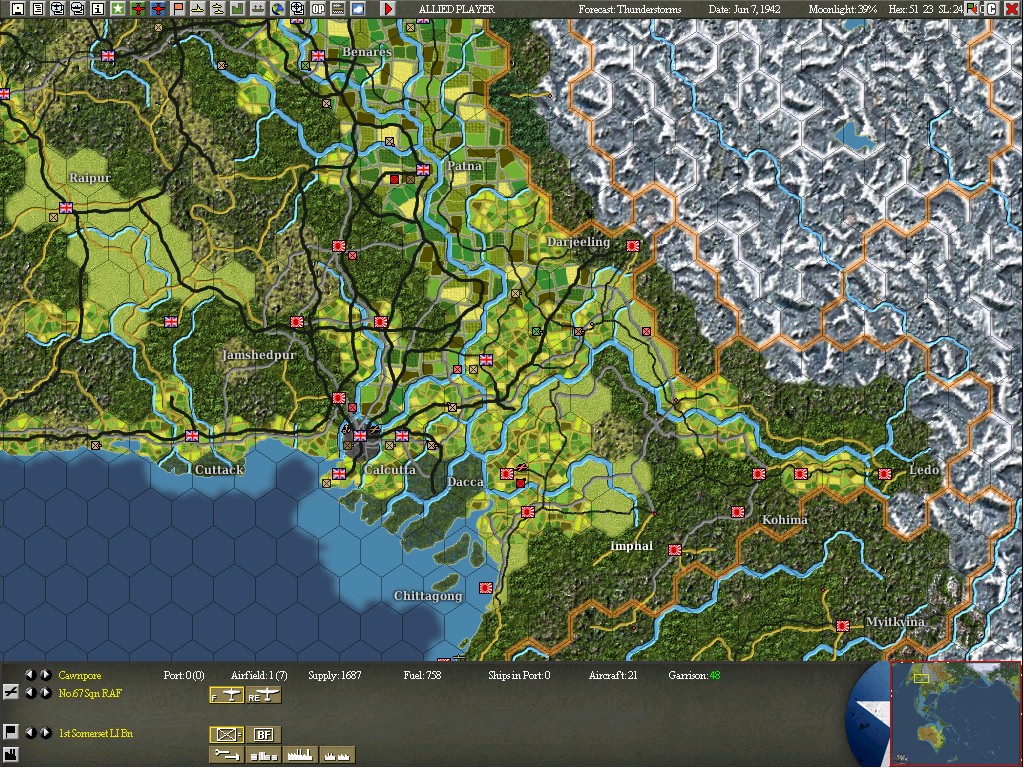Open the info 'i' toolbar icon
This screenshot has width=1024, height=768.
pyautogui.click(x=97, y=8)
